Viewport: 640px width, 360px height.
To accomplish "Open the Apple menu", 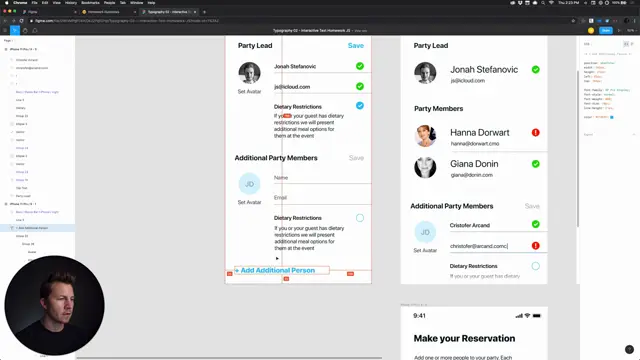I will 7,2.
